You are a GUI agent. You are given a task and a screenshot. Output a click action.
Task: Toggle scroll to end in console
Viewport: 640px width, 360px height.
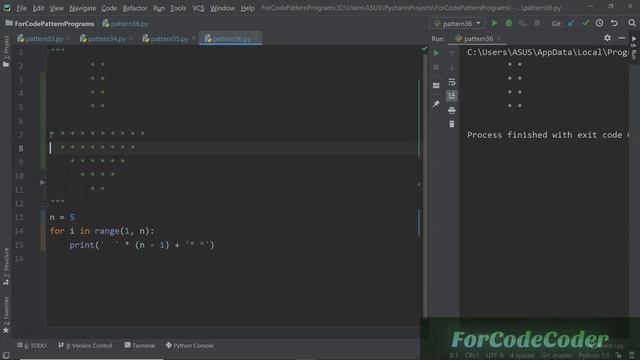coord(451,96)
